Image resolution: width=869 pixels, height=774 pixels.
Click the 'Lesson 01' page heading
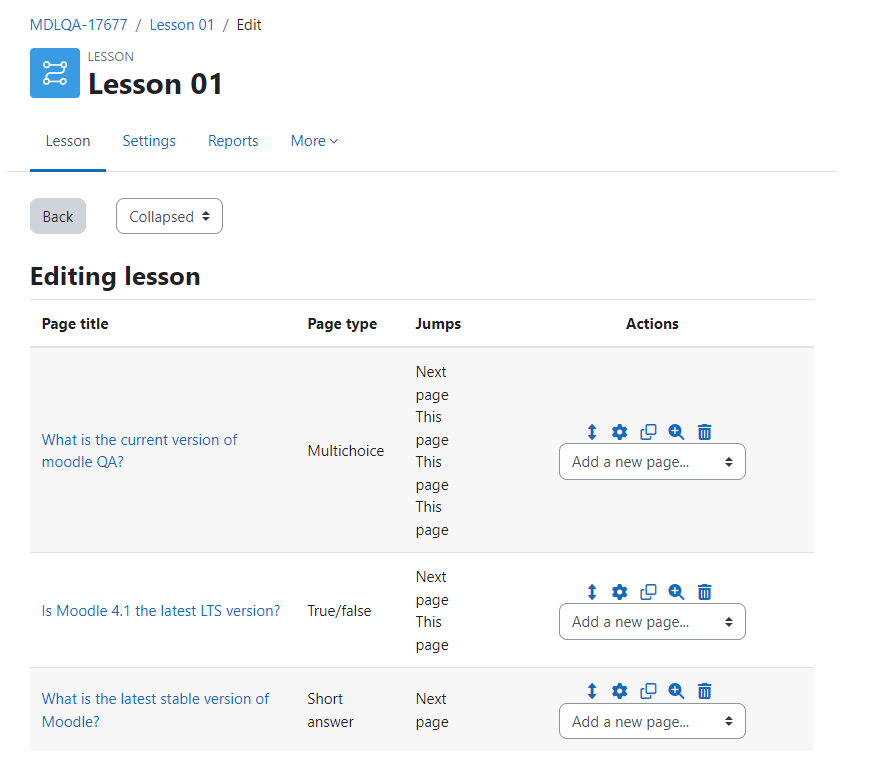click(x=155, y=84)
